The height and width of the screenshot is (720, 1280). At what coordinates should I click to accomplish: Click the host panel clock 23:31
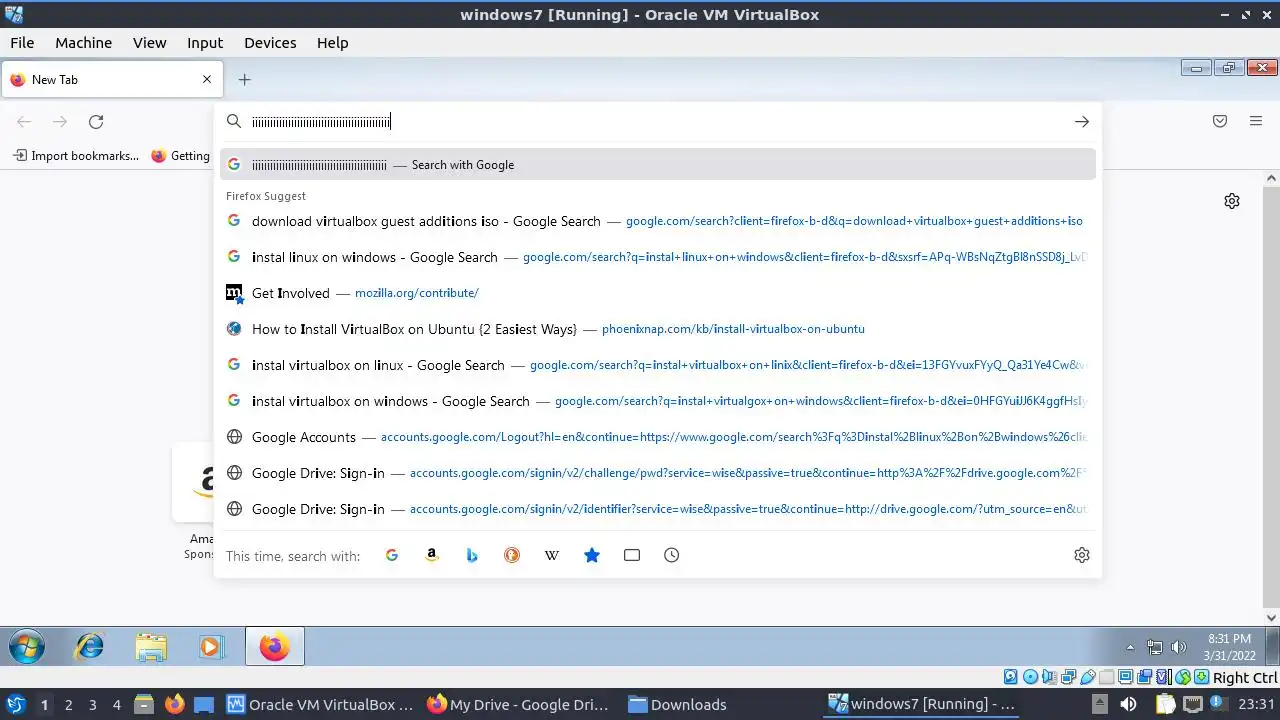(x=1255, y=705)
